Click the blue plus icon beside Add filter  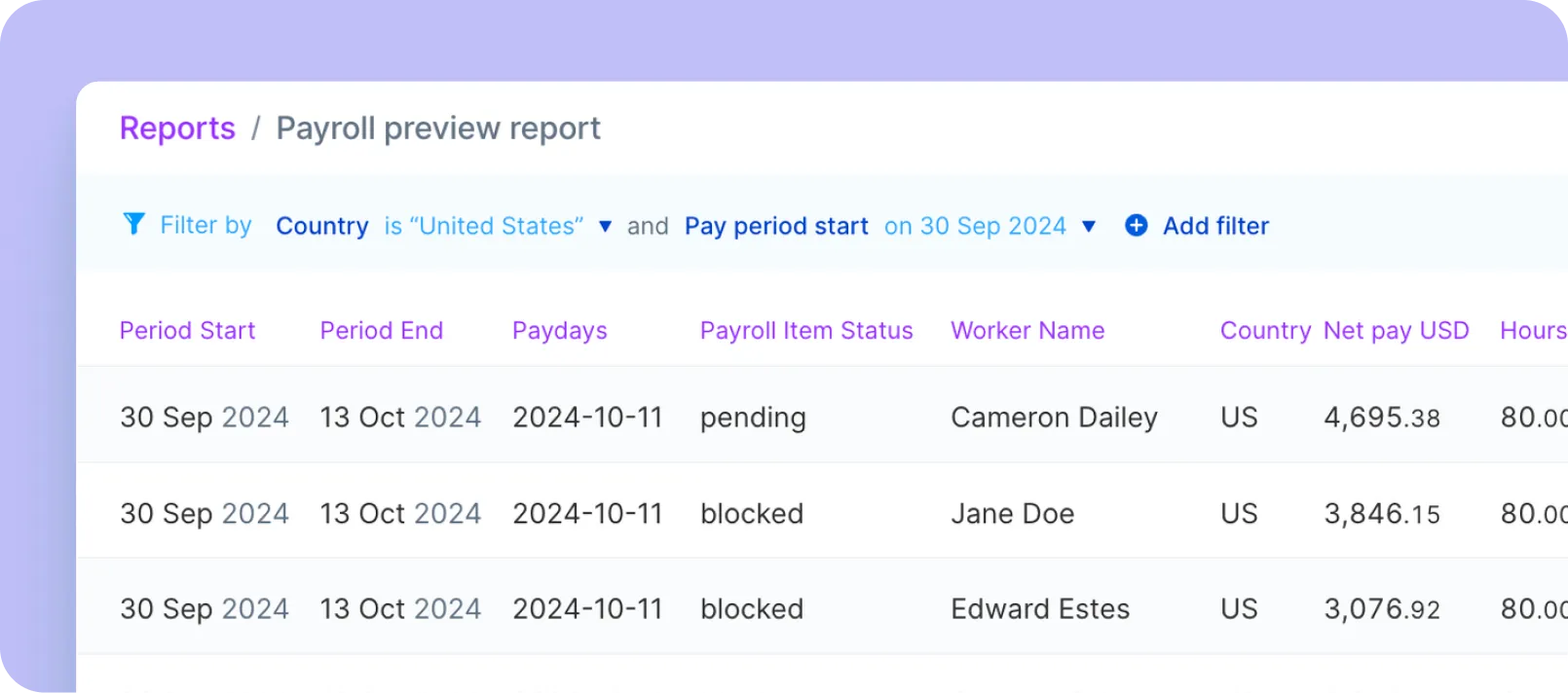1136,225
